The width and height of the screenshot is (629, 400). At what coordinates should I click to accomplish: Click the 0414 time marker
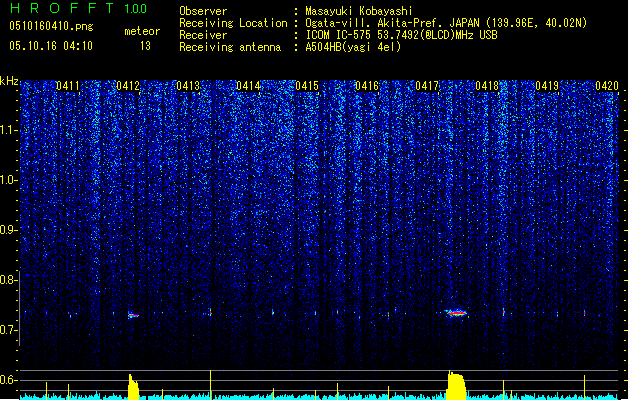tap(248, 86)
